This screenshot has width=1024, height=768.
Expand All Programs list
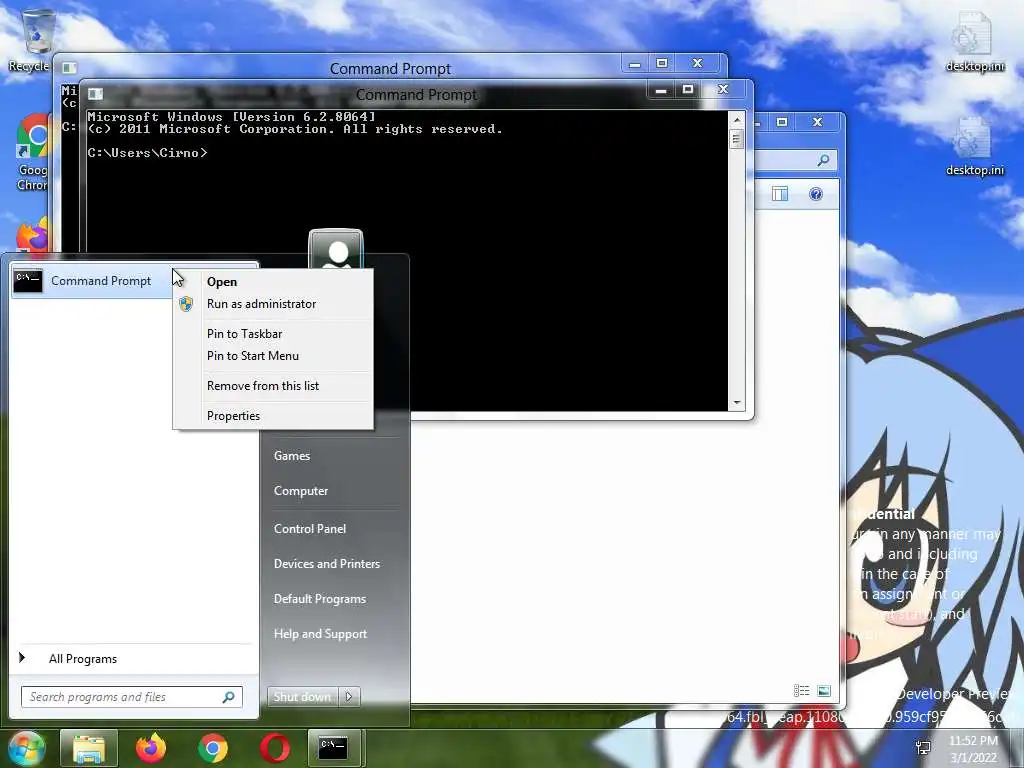point(83,659)
